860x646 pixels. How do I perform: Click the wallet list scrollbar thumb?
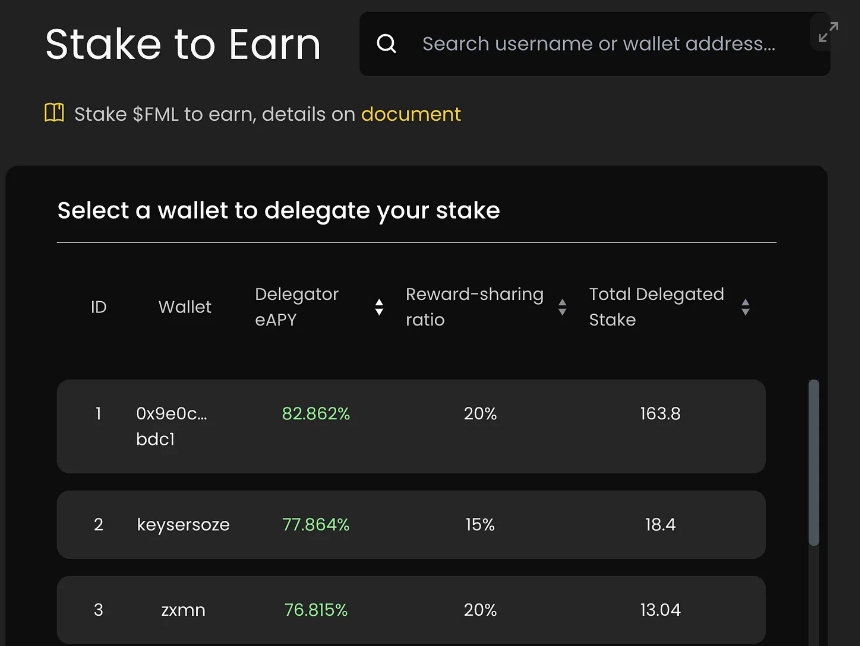tap(814, 462)
